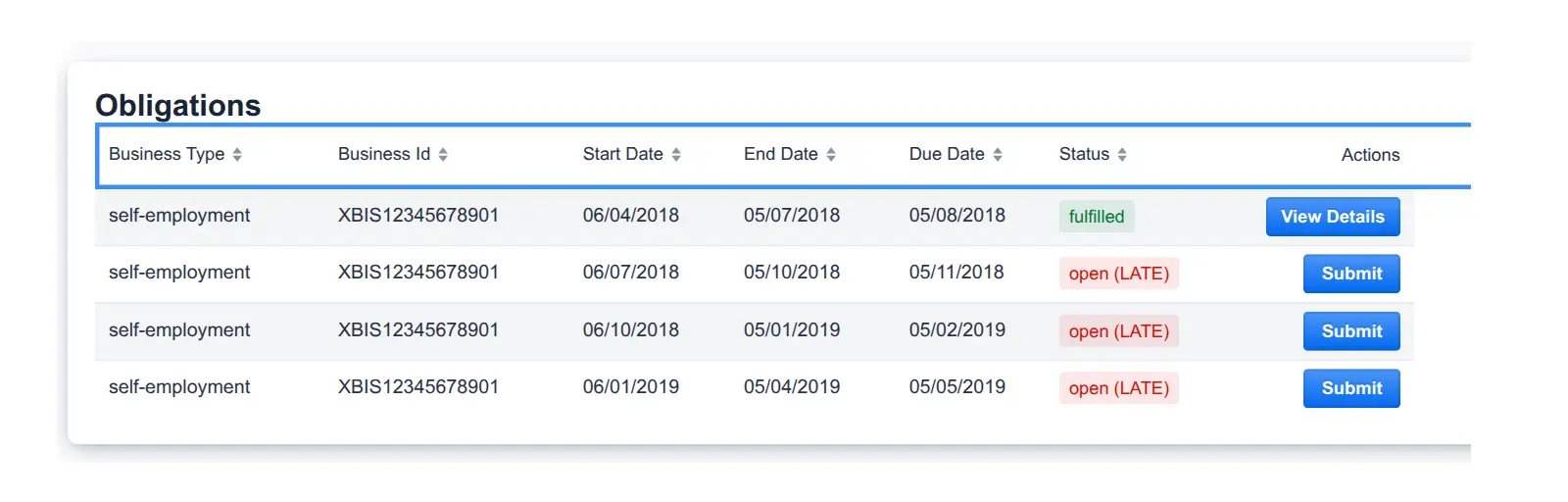This screenshot has width=1568, height=502.
Task: Click the Actions column header
Action: [1370, 155]
